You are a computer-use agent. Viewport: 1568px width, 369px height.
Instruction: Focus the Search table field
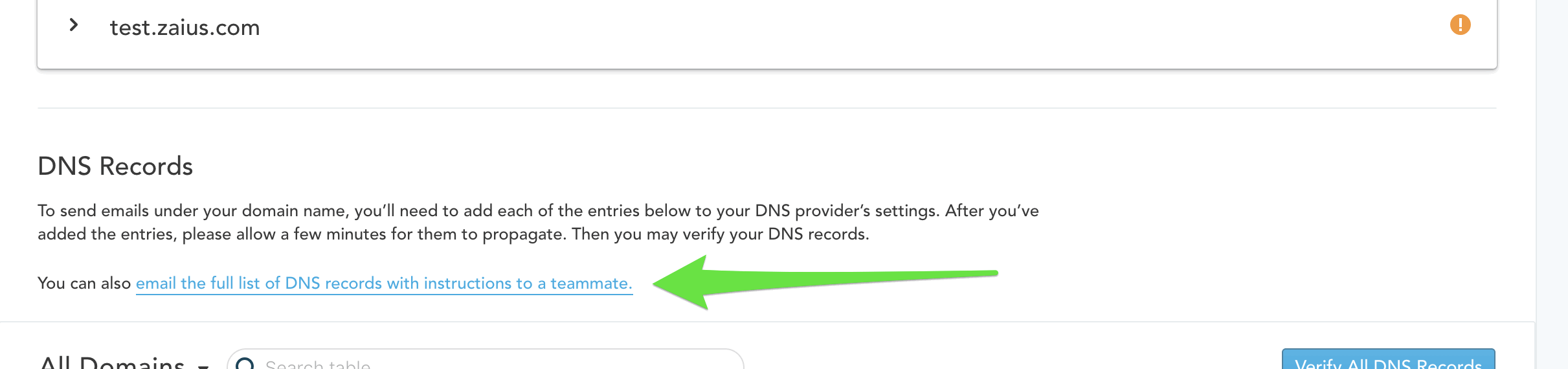pyautogui.click(x=486, y=360)
